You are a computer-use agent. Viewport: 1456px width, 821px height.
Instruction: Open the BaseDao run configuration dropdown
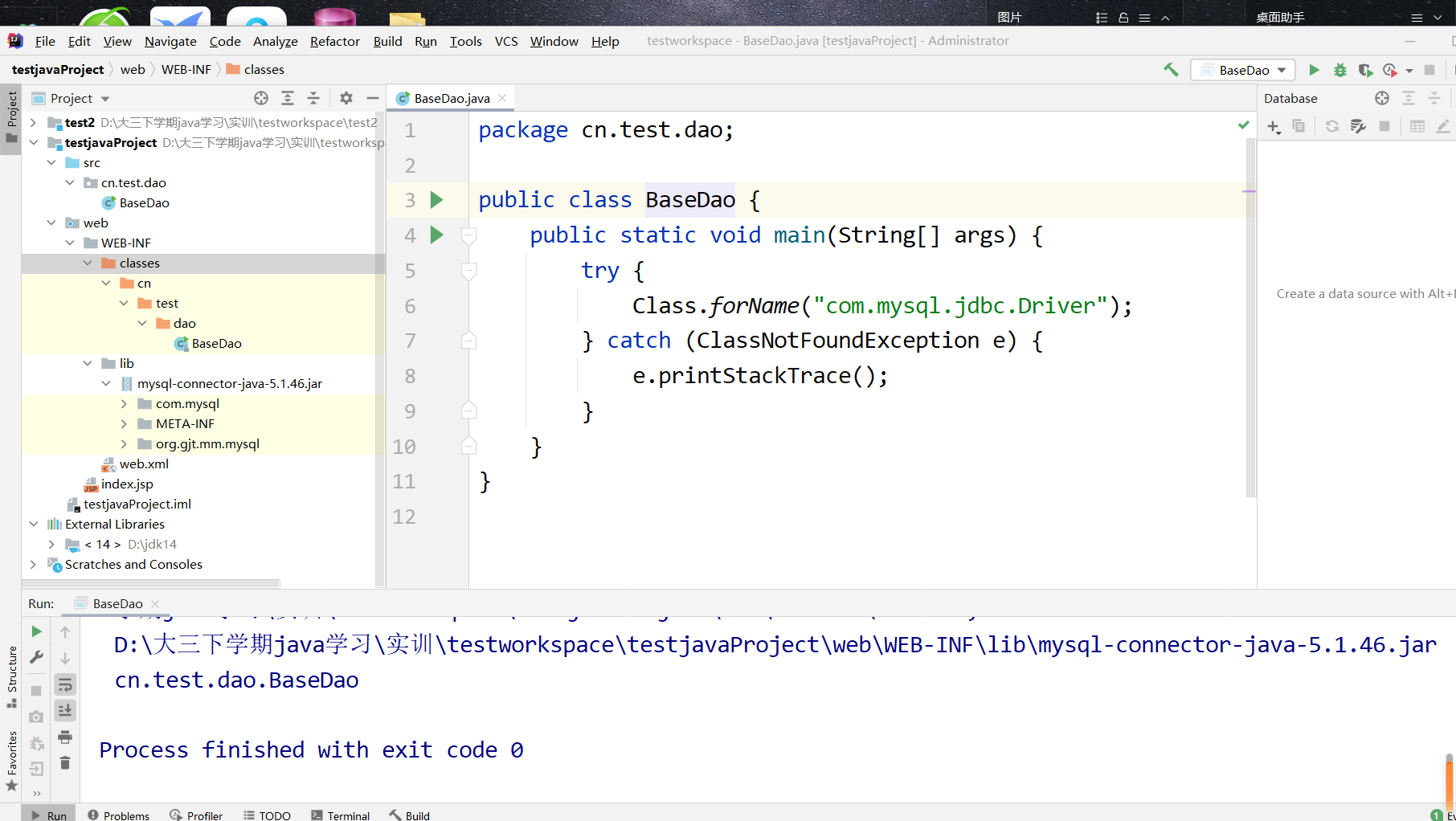click(1243, 70)
